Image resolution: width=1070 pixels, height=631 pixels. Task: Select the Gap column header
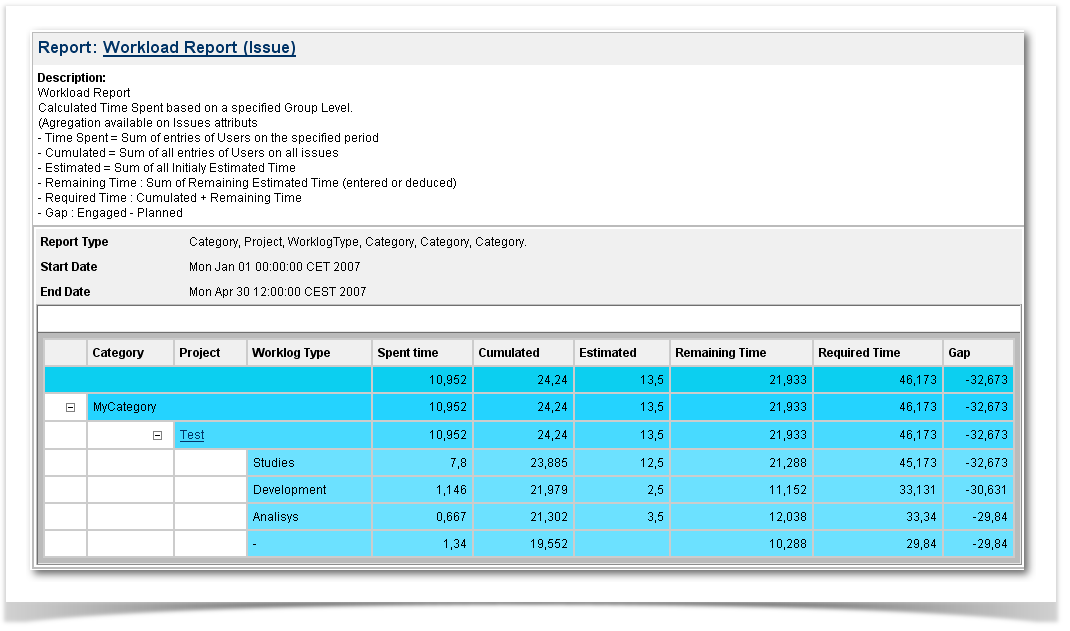tap(958, 353)
